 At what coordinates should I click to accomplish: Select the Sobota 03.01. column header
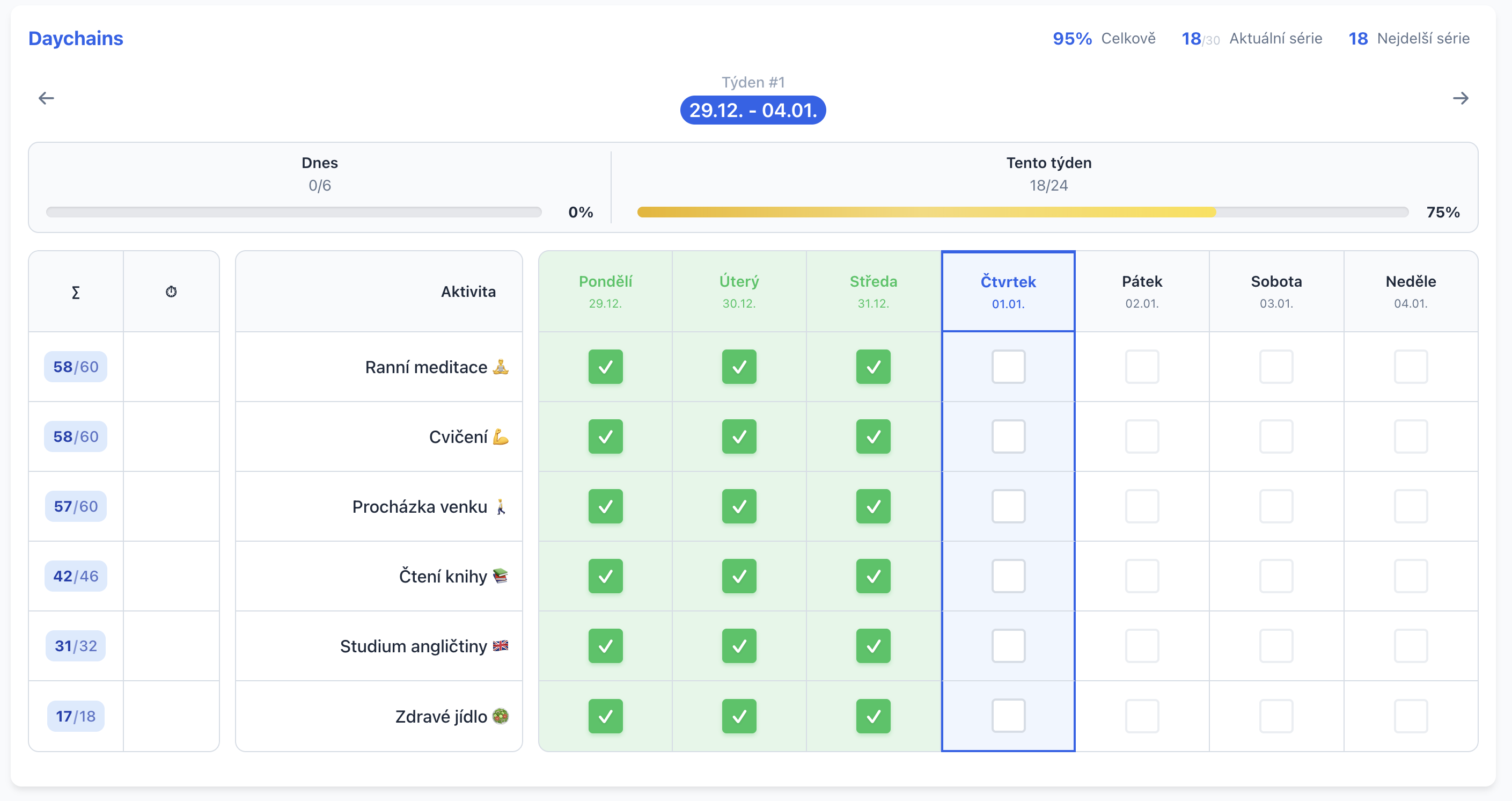(x=1276, y=292)
